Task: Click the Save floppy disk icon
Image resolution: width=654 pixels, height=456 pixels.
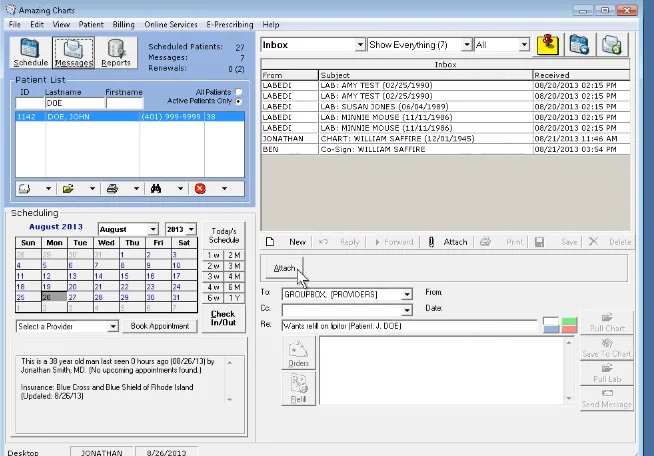Action: (539, 242)
